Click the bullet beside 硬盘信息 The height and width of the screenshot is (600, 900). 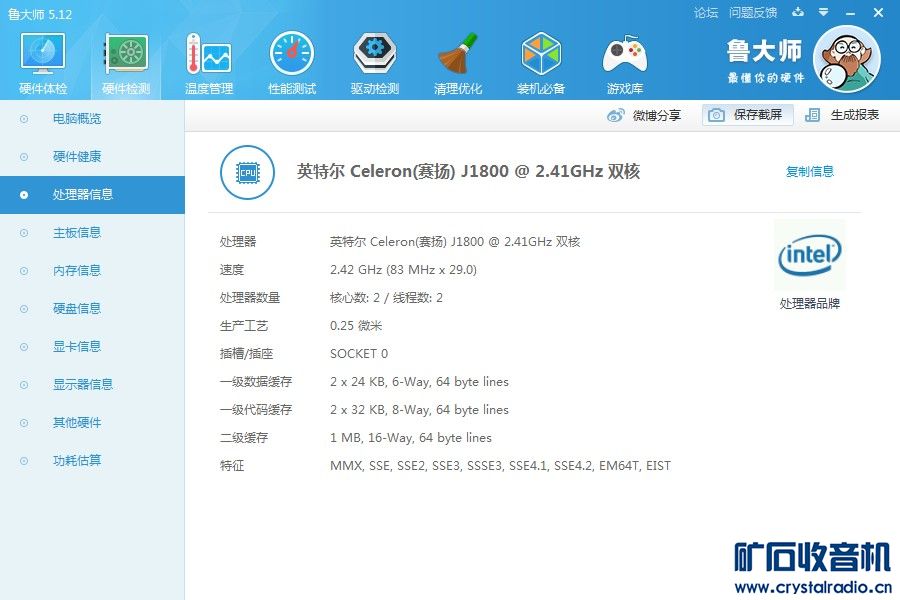[24, 309]
